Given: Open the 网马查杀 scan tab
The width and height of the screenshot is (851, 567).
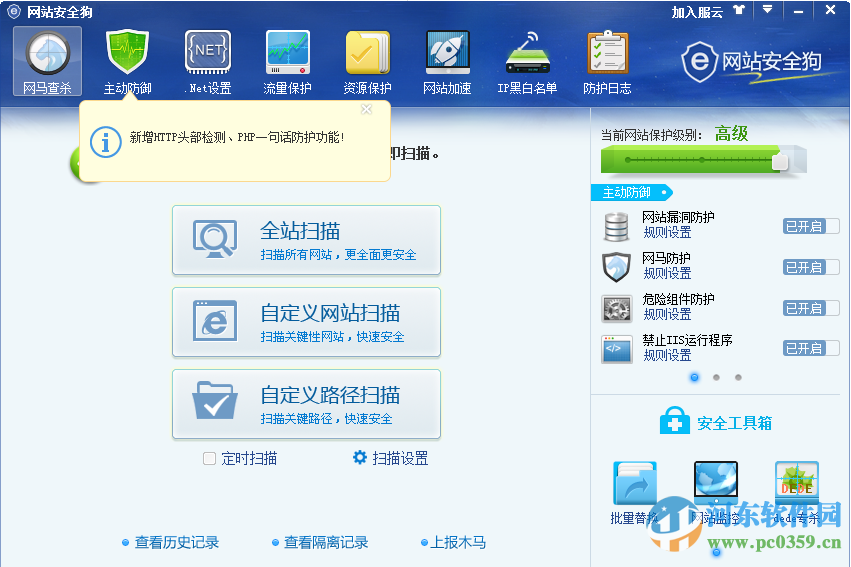Looking at the screenshot, I should click(x=48, y=61).
